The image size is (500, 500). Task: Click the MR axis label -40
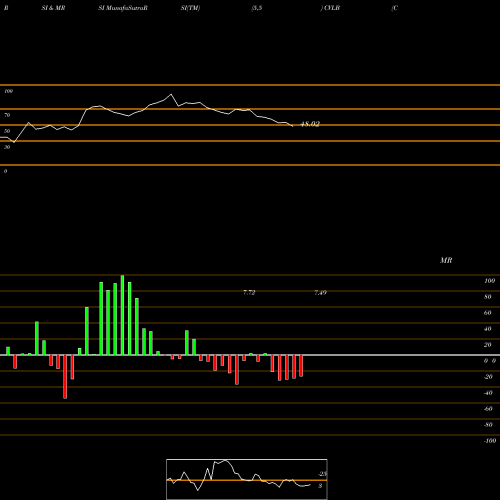click(488, 393)
